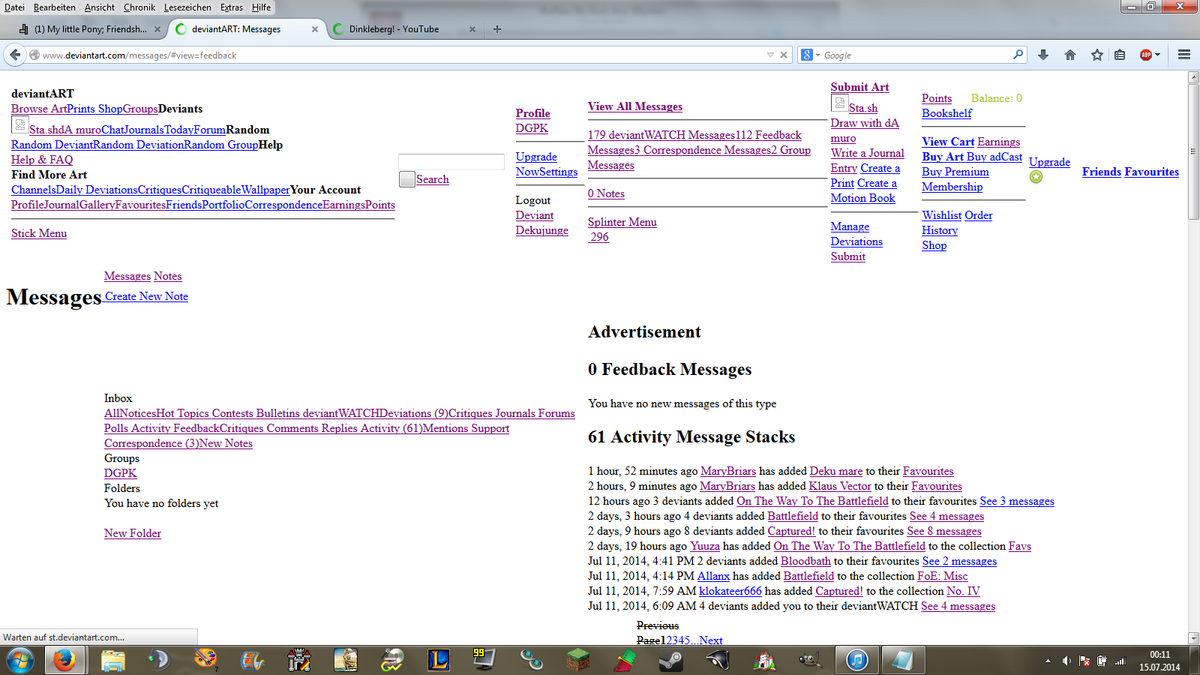Open Splinter Menu link
This screenshot has height=675, width=1200.
pyautogui.click(x=622, y=222)
